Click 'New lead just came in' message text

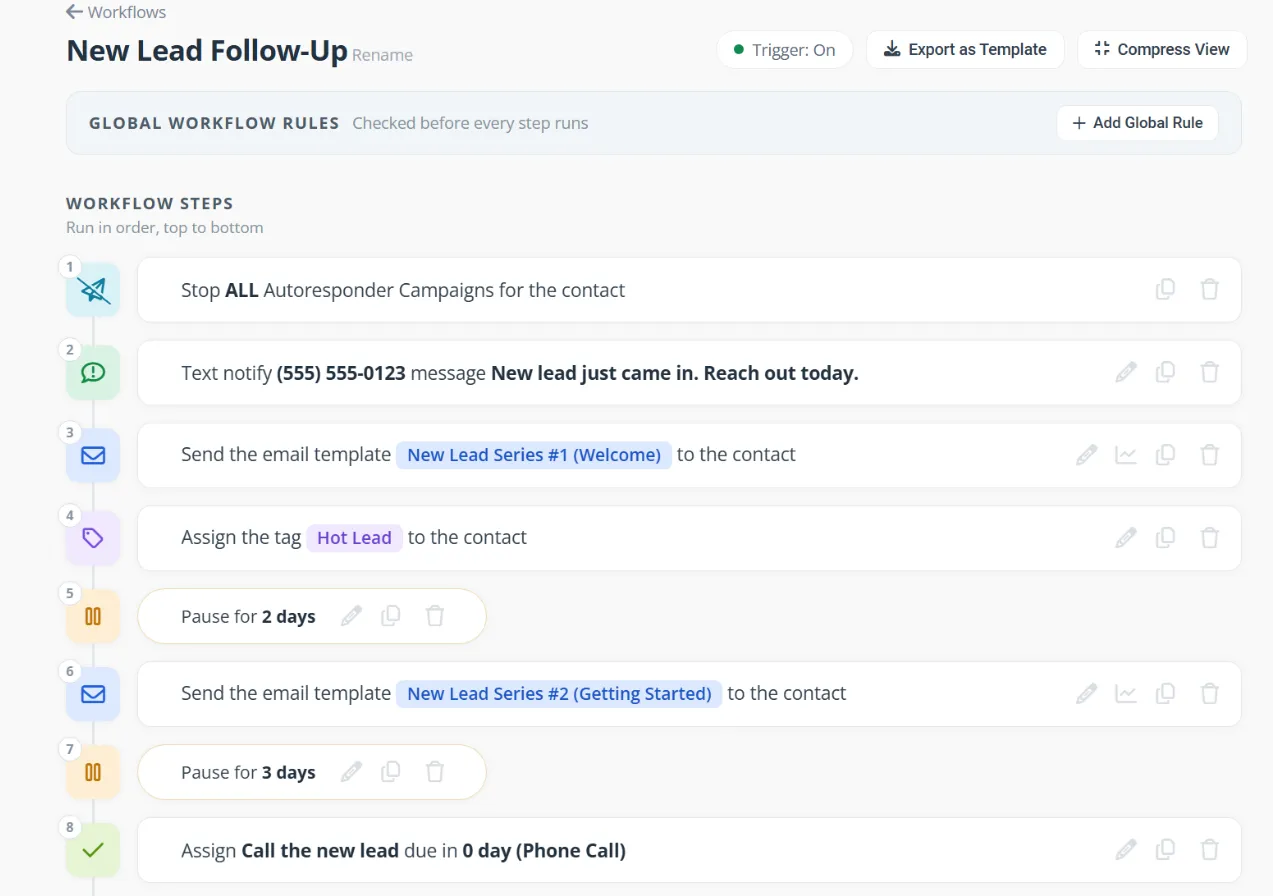[x=675, y=373]
